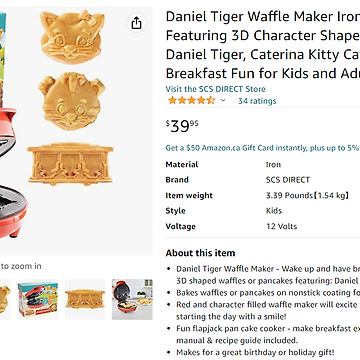Click the Daniel Tiger Waffle Maker product title
This screenshot has height=360, width=360.
click(263, 45)
